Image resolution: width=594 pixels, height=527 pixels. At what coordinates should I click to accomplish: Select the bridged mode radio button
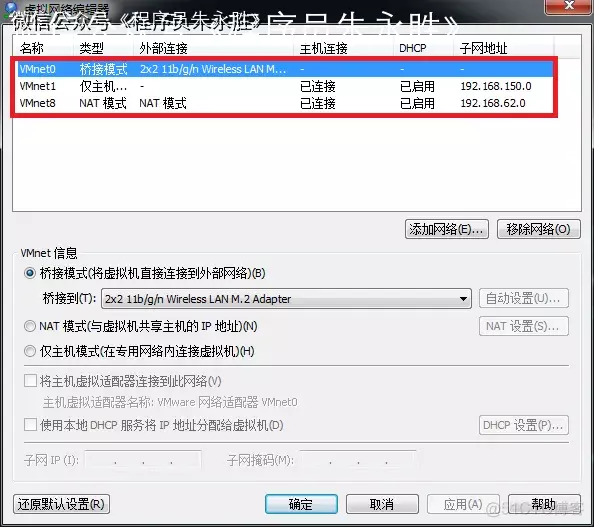(30, 273)
